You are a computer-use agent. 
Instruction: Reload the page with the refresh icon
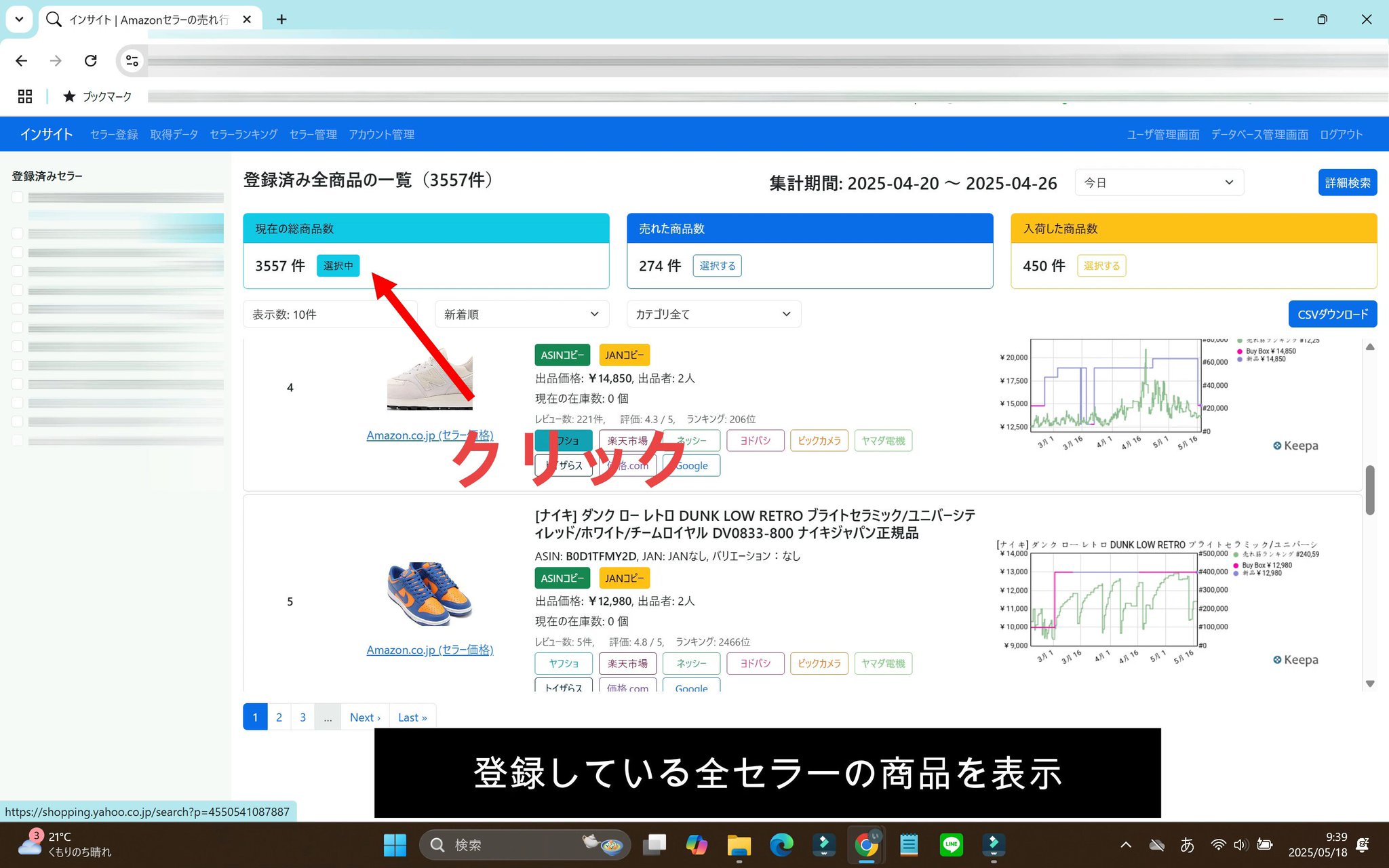pos(90,61)
